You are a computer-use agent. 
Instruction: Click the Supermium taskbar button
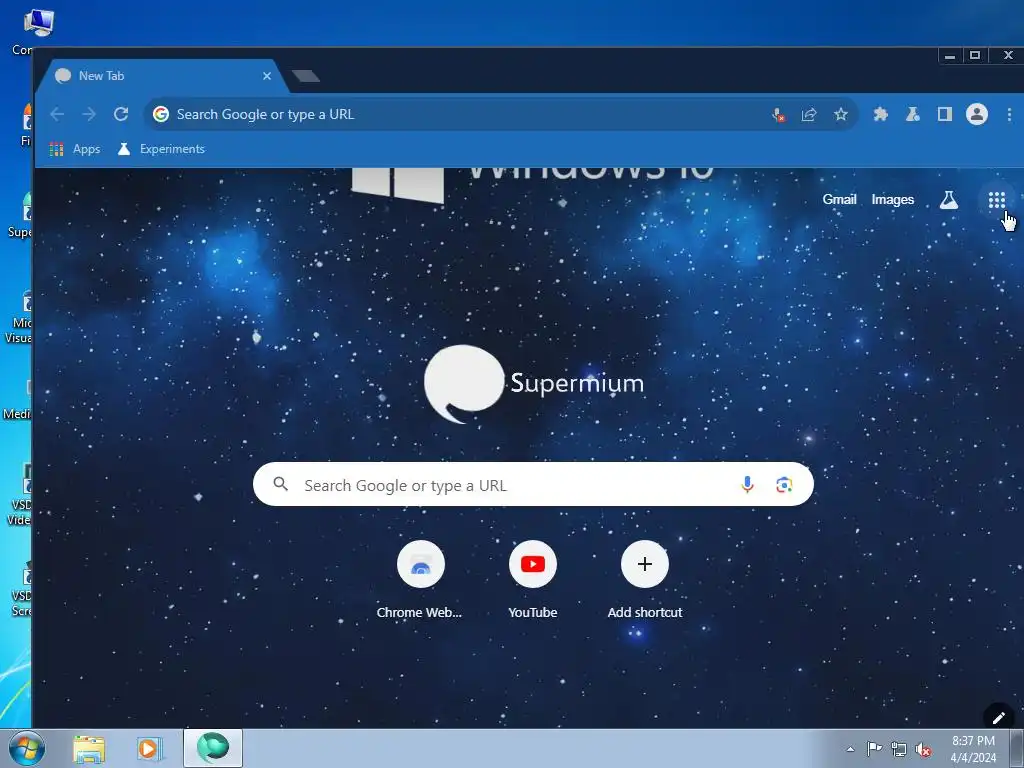point(213,748)
